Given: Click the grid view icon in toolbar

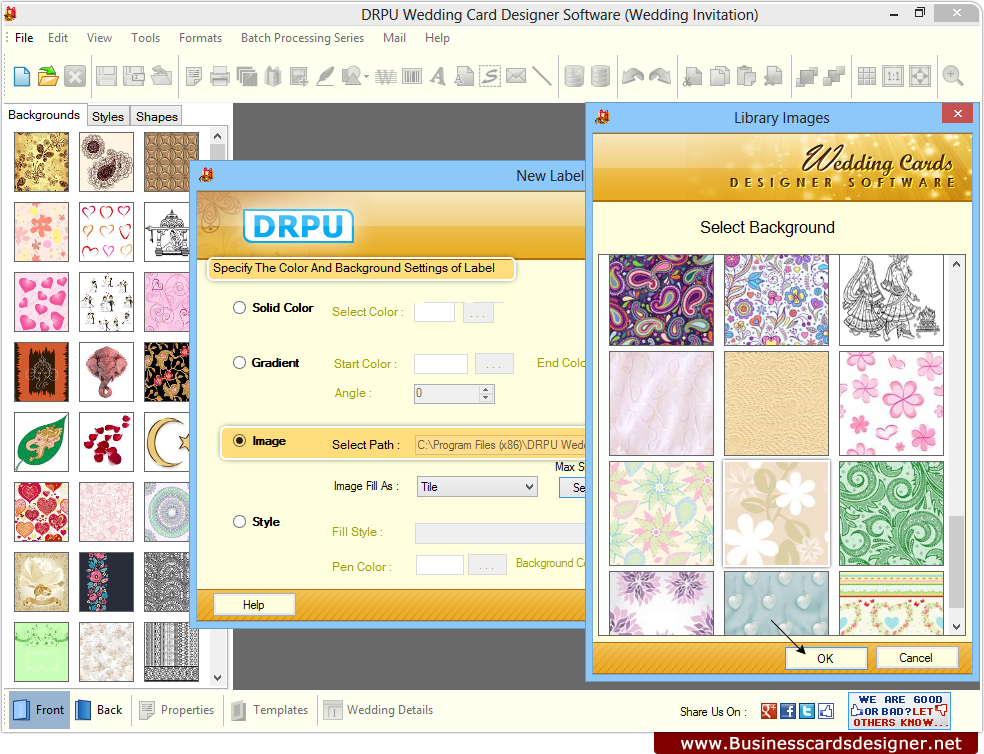Looking at the screenshot, I should pos(867,77).
